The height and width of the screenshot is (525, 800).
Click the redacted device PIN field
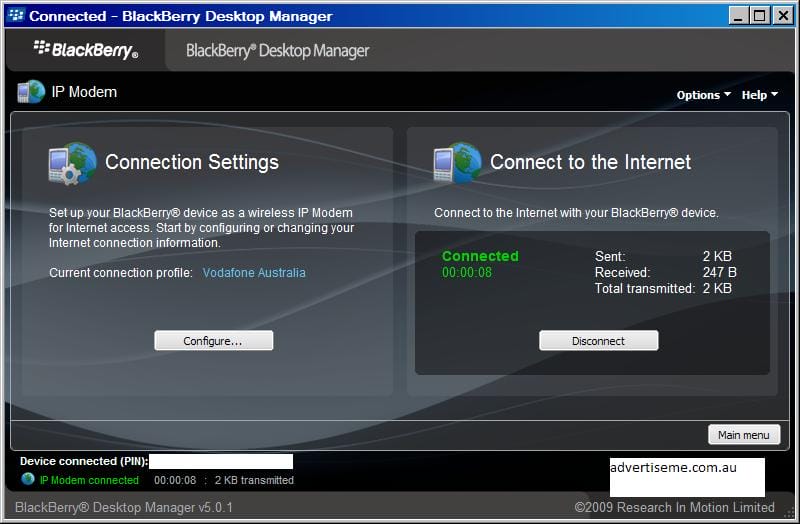(x=220, y=461)
